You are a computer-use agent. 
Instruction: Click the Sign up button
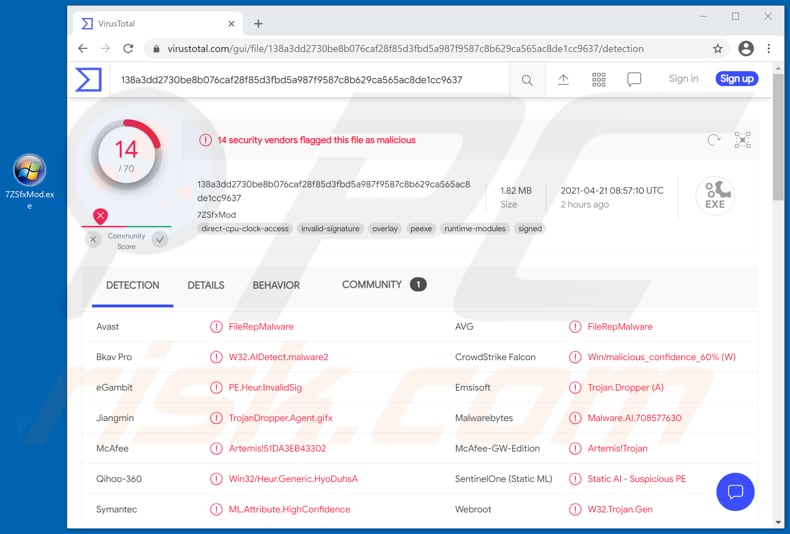pyautogui.click(x=737, y=79)
